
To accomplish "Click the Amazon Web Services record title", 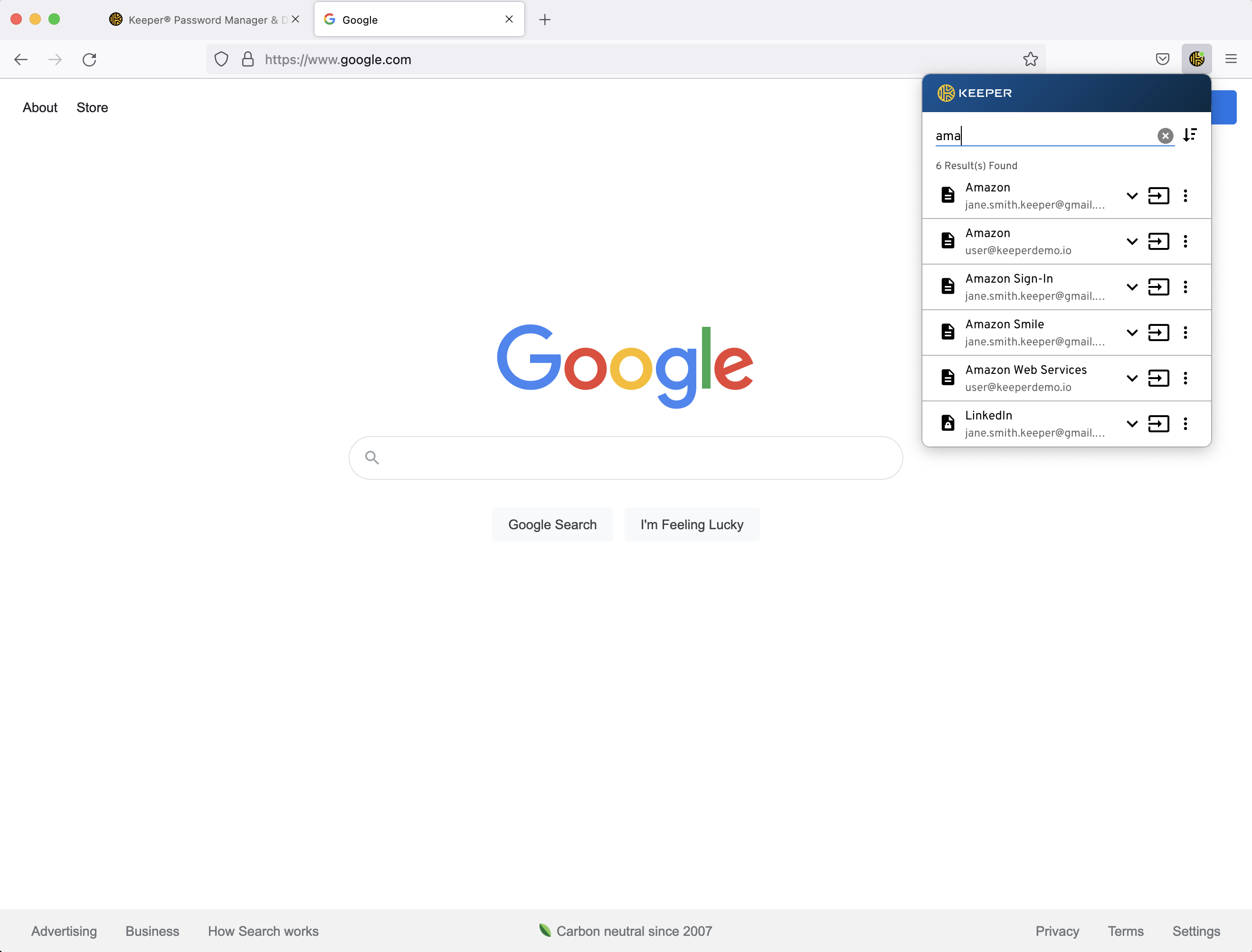I will (1026, 370).
